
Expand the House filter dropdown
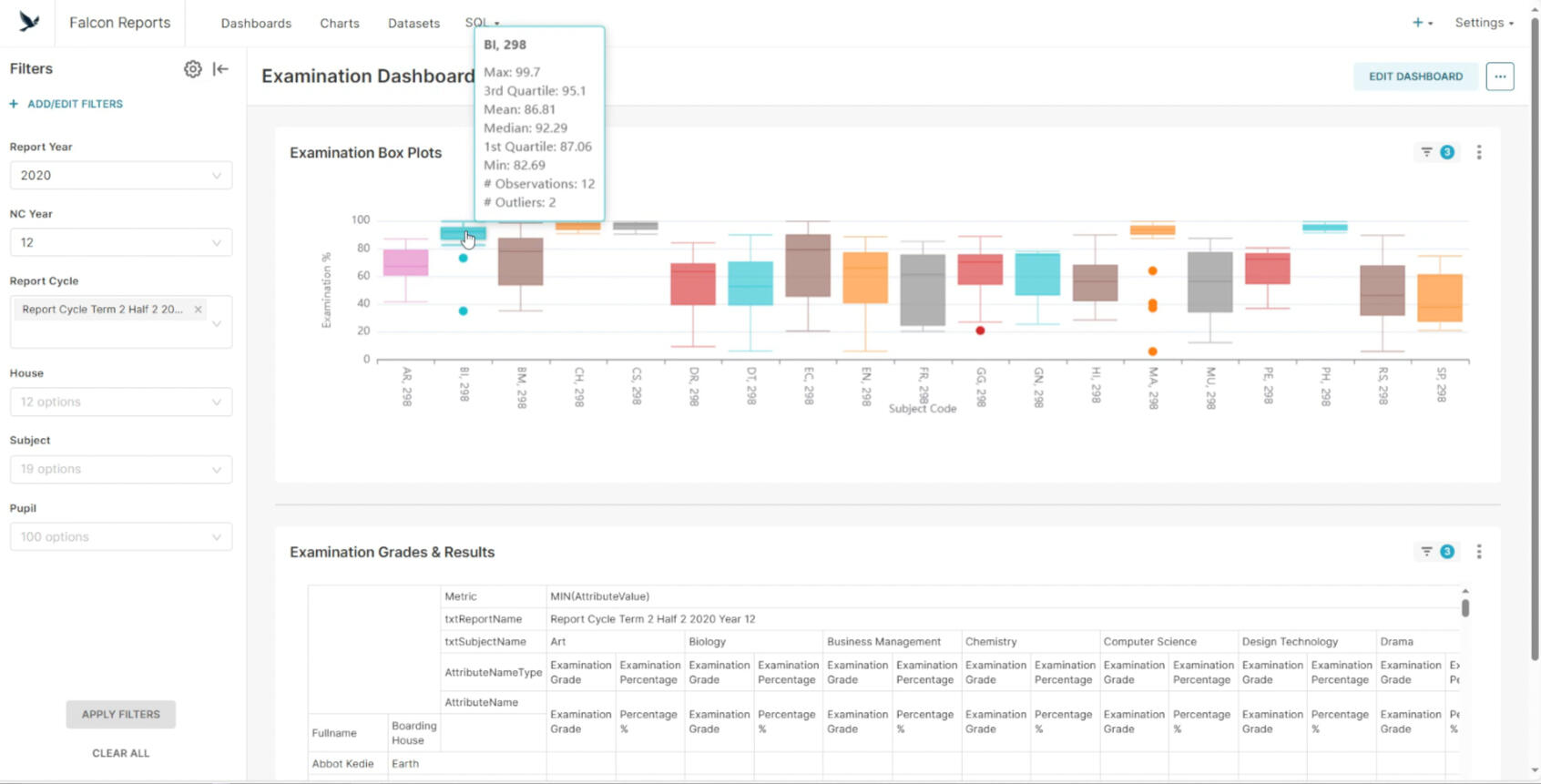[x=121, y=402]
